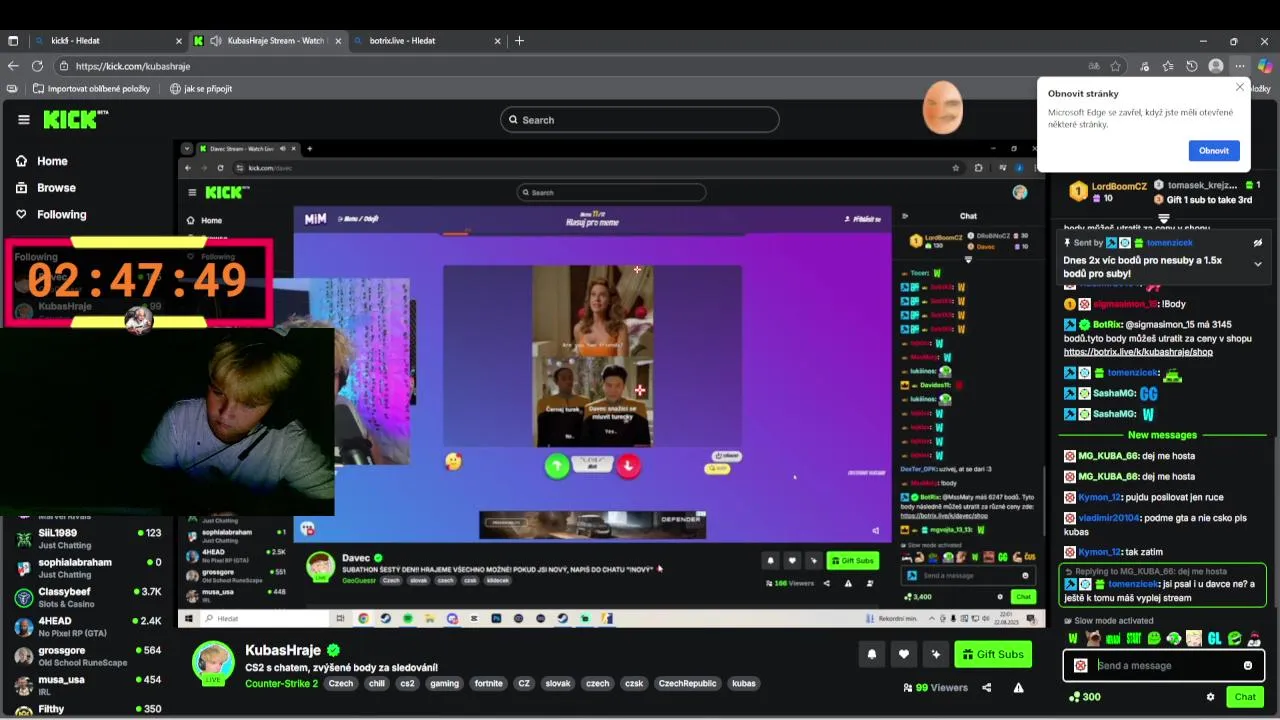Image resolution: width=1280 pixels, height=720 pixels.
Task: Report the stream using the warning icon
Action: tap(1018, 687)
